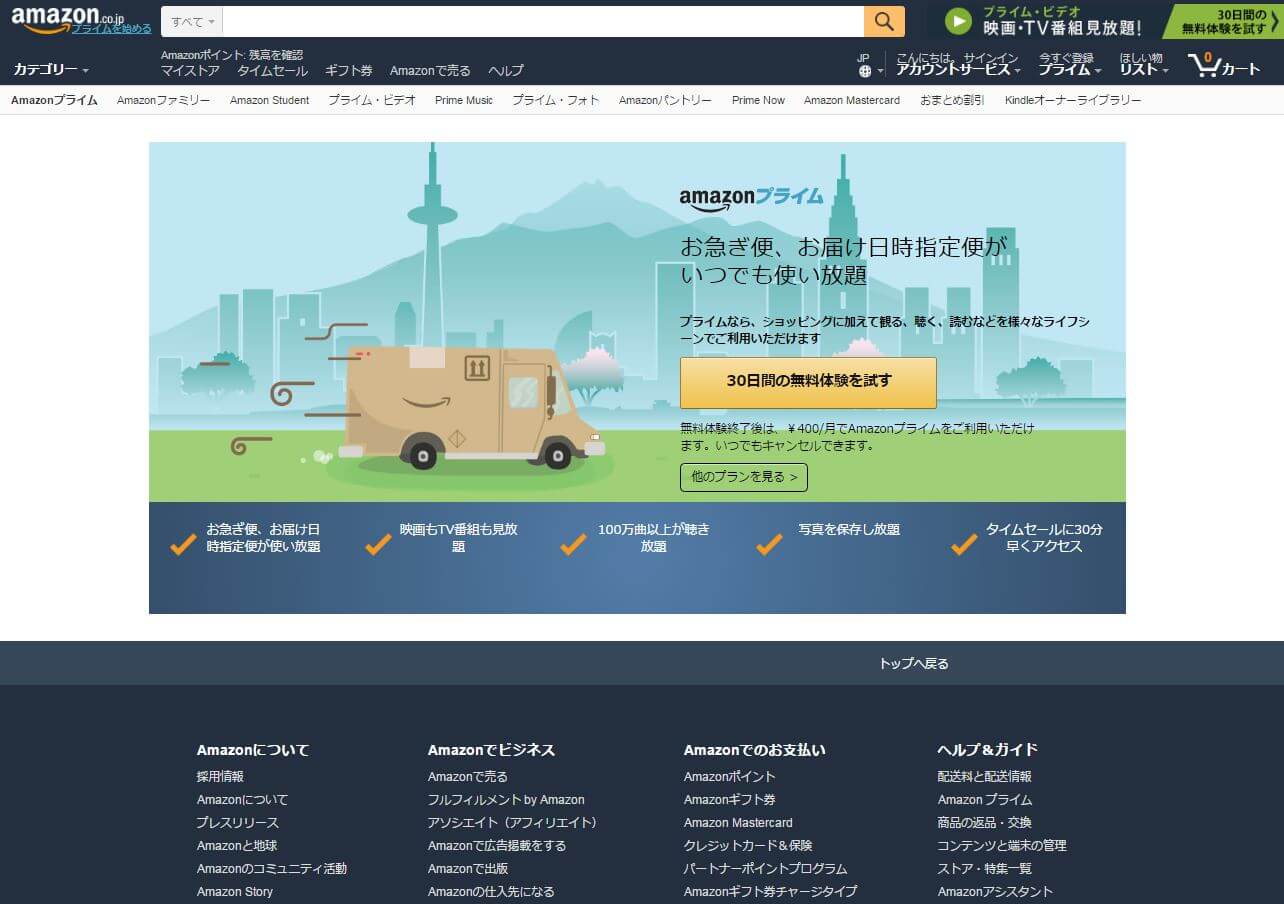Click inside the search text field
This screenshot has width=1284, height=904.
[x=543, y=21]
